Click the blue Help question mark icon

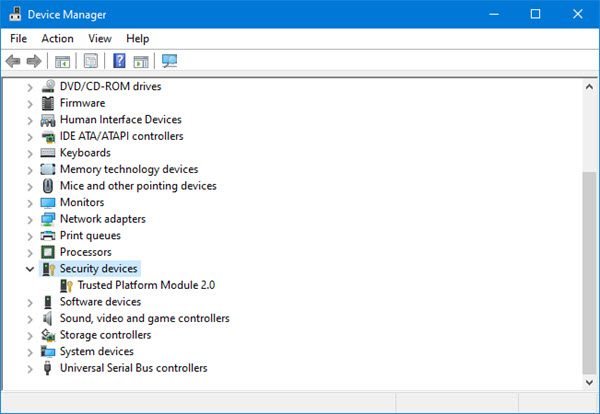click(x=119, y=62)
